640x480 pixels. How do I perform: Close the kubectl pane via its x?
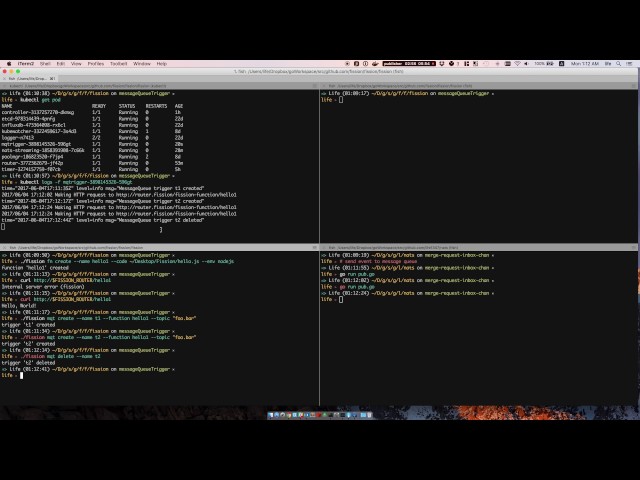pos(4,86)
